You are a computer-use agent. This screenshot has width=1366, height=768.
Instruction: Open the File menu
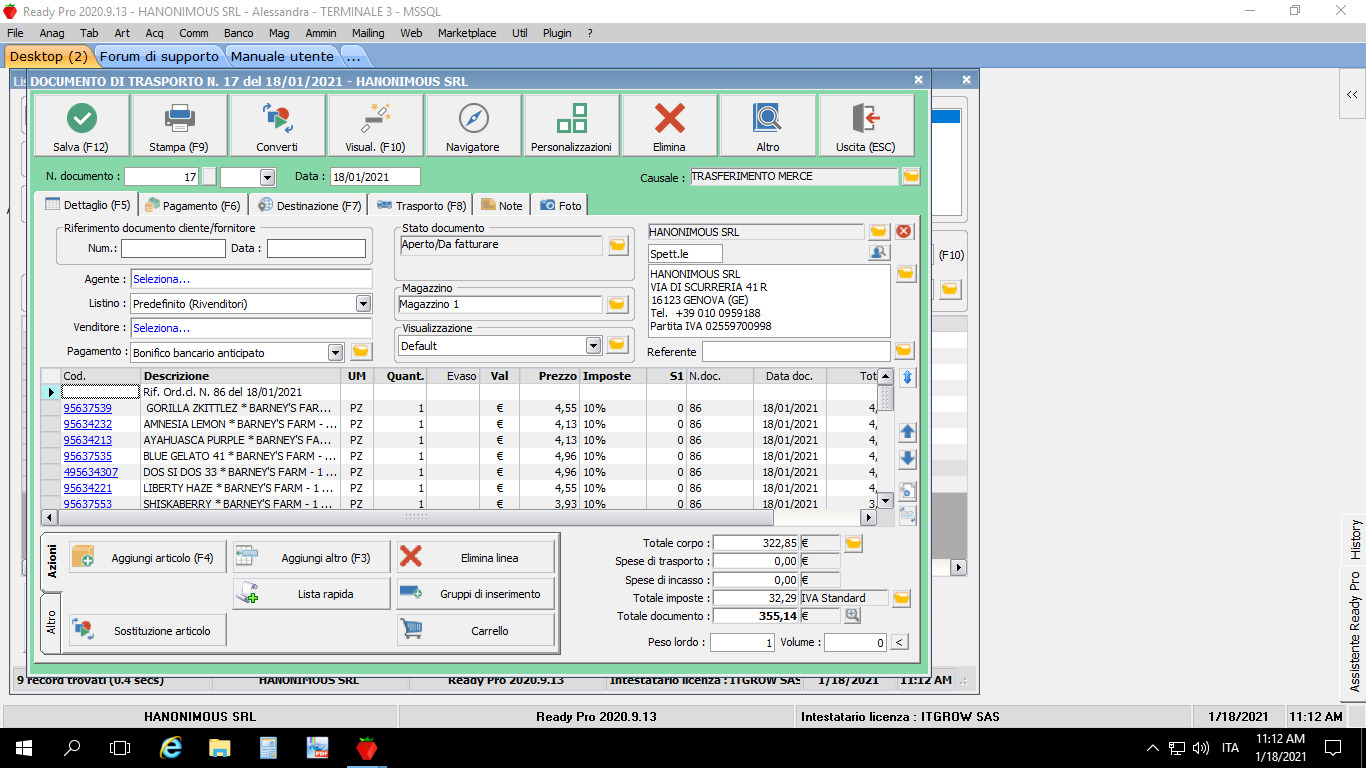click(x=15, y=33)
